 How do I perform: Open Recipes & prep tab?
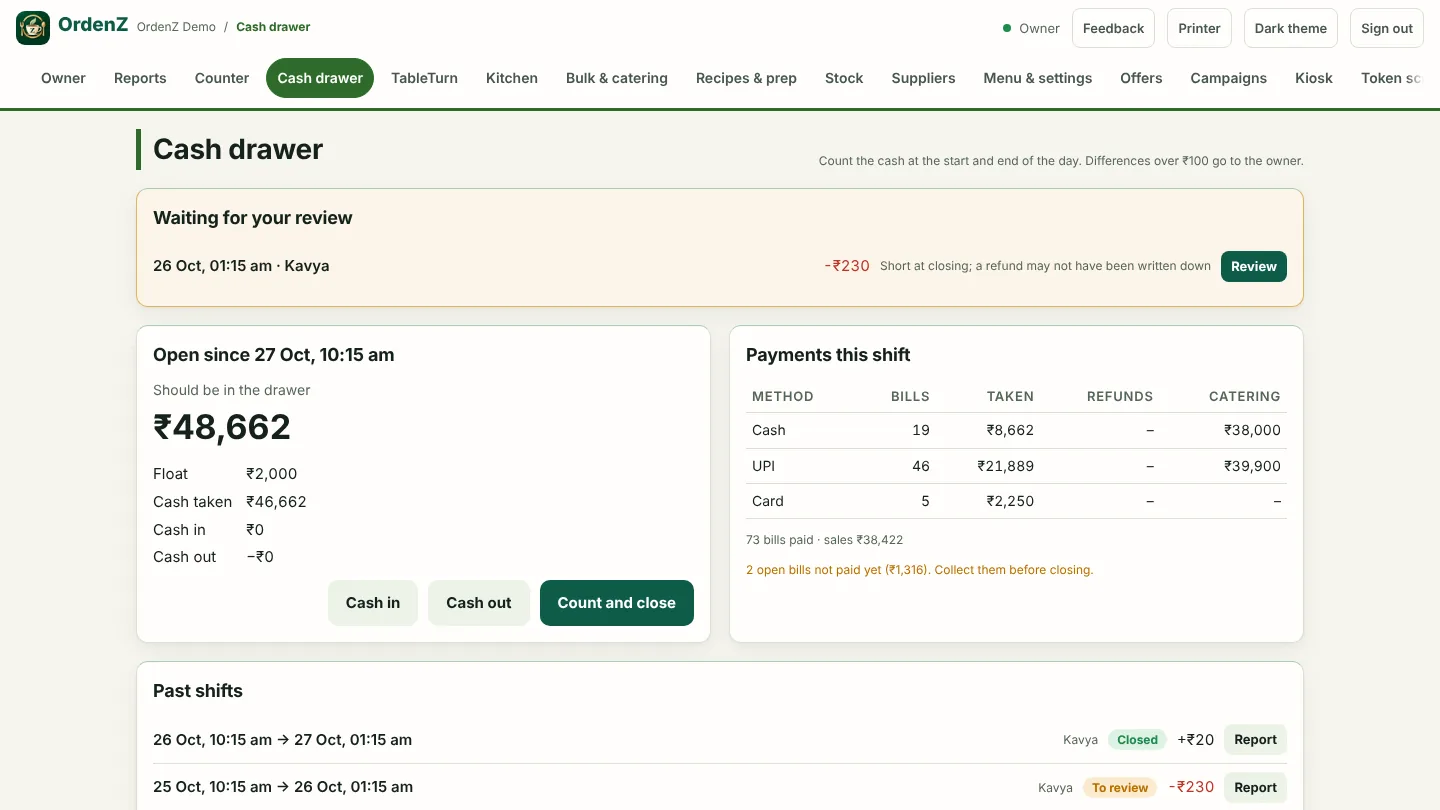point(746,78)
